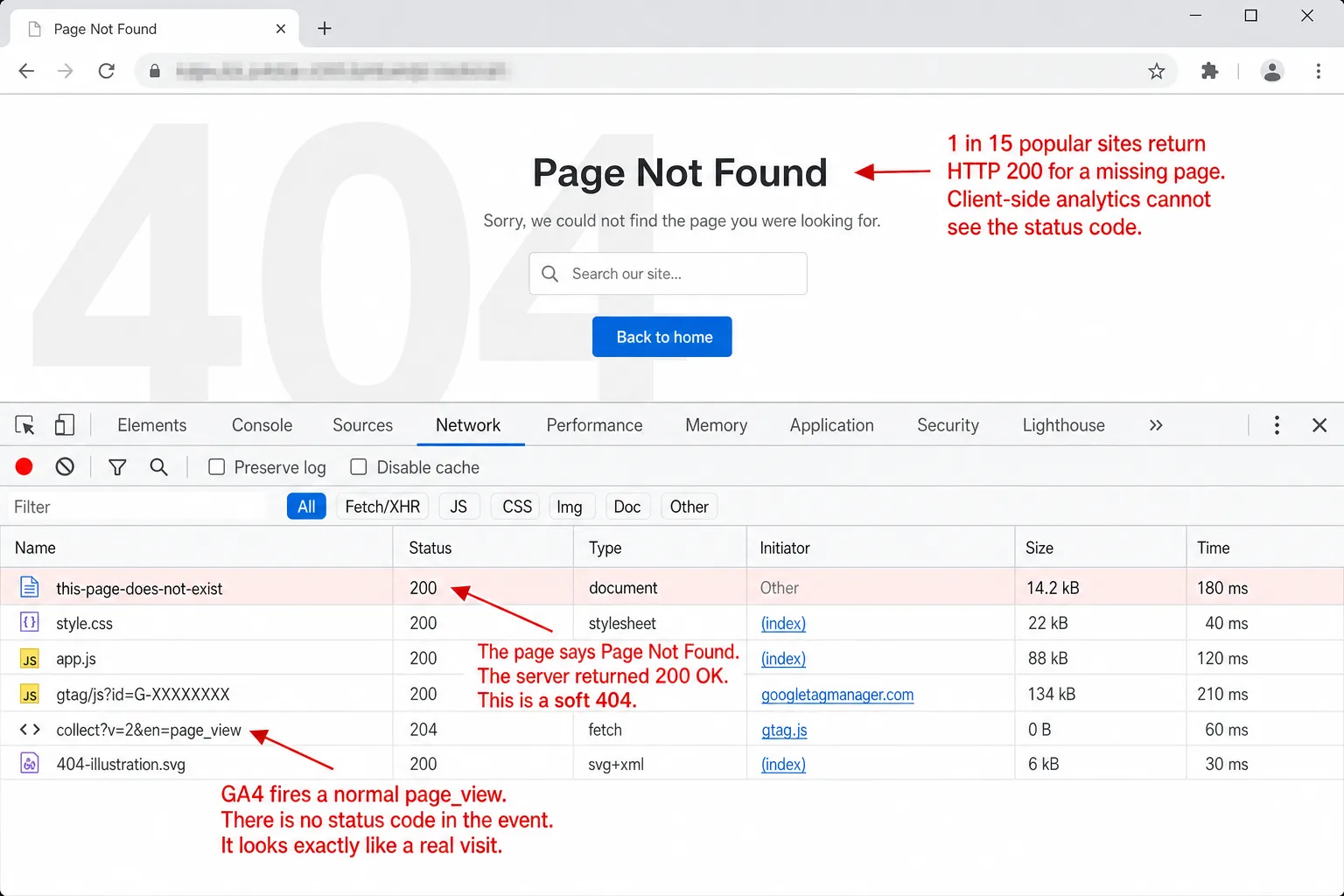Viewport: 1344px width, 896px height.
Task: Sort by the Status column header
Action: pyautogui.click(x=484, y=548)
